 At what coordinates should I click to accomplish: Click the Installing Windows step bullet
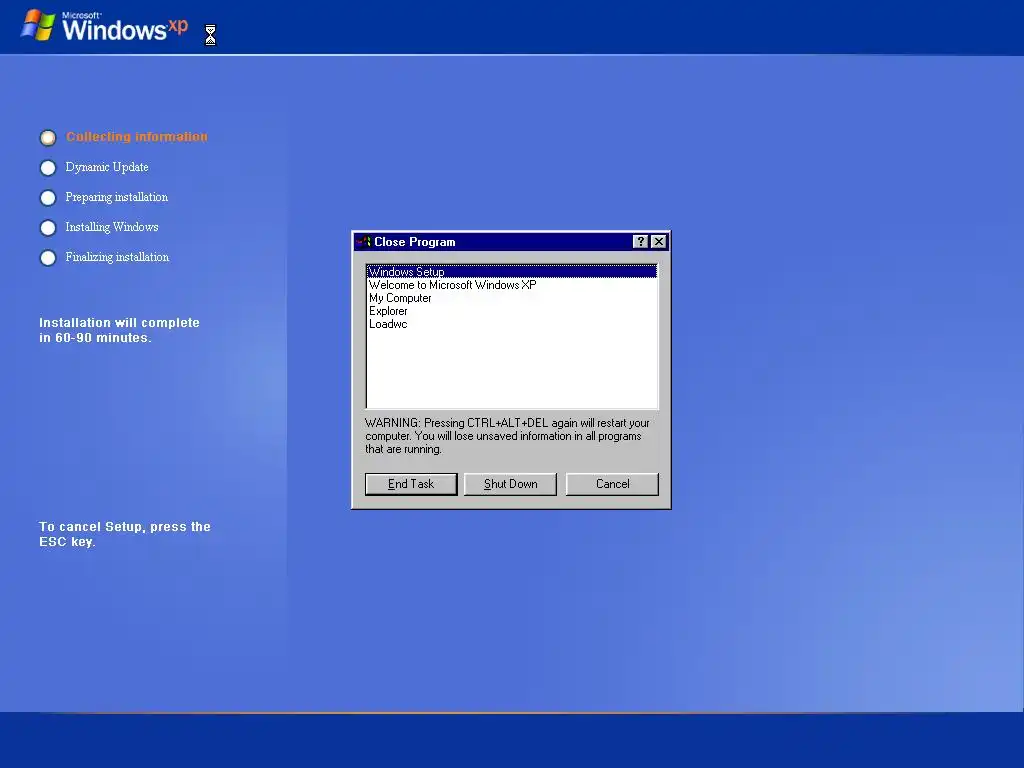coord(48,227)
